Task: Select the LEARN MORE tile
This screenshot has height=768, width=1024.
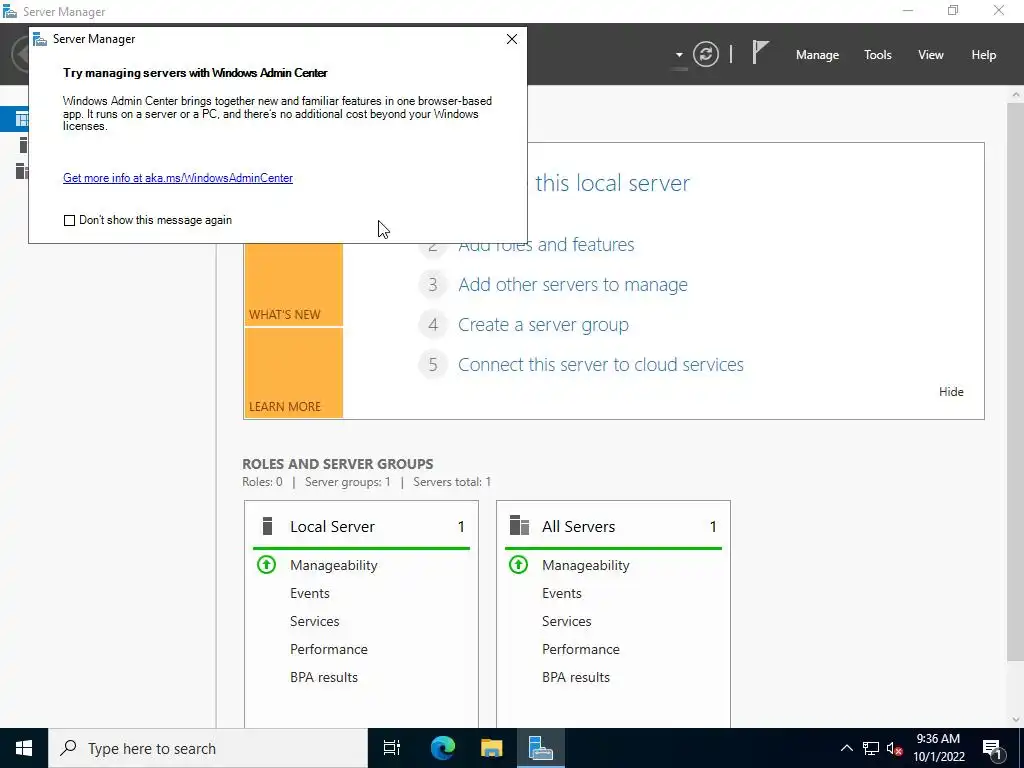Action: pos(293,372)
